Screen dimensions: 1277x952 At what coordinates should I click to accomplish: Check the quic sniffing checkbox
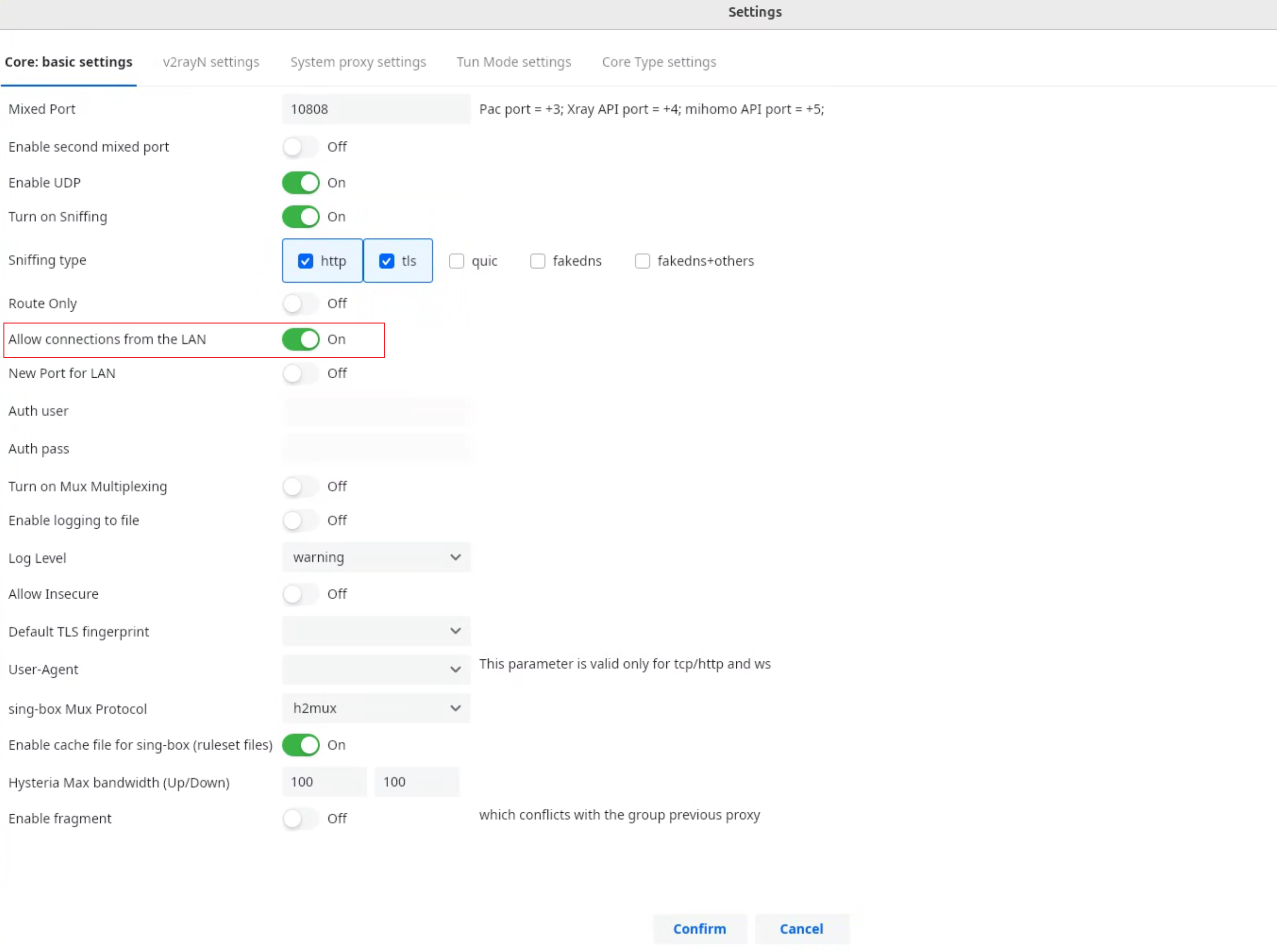pos(457,261)
